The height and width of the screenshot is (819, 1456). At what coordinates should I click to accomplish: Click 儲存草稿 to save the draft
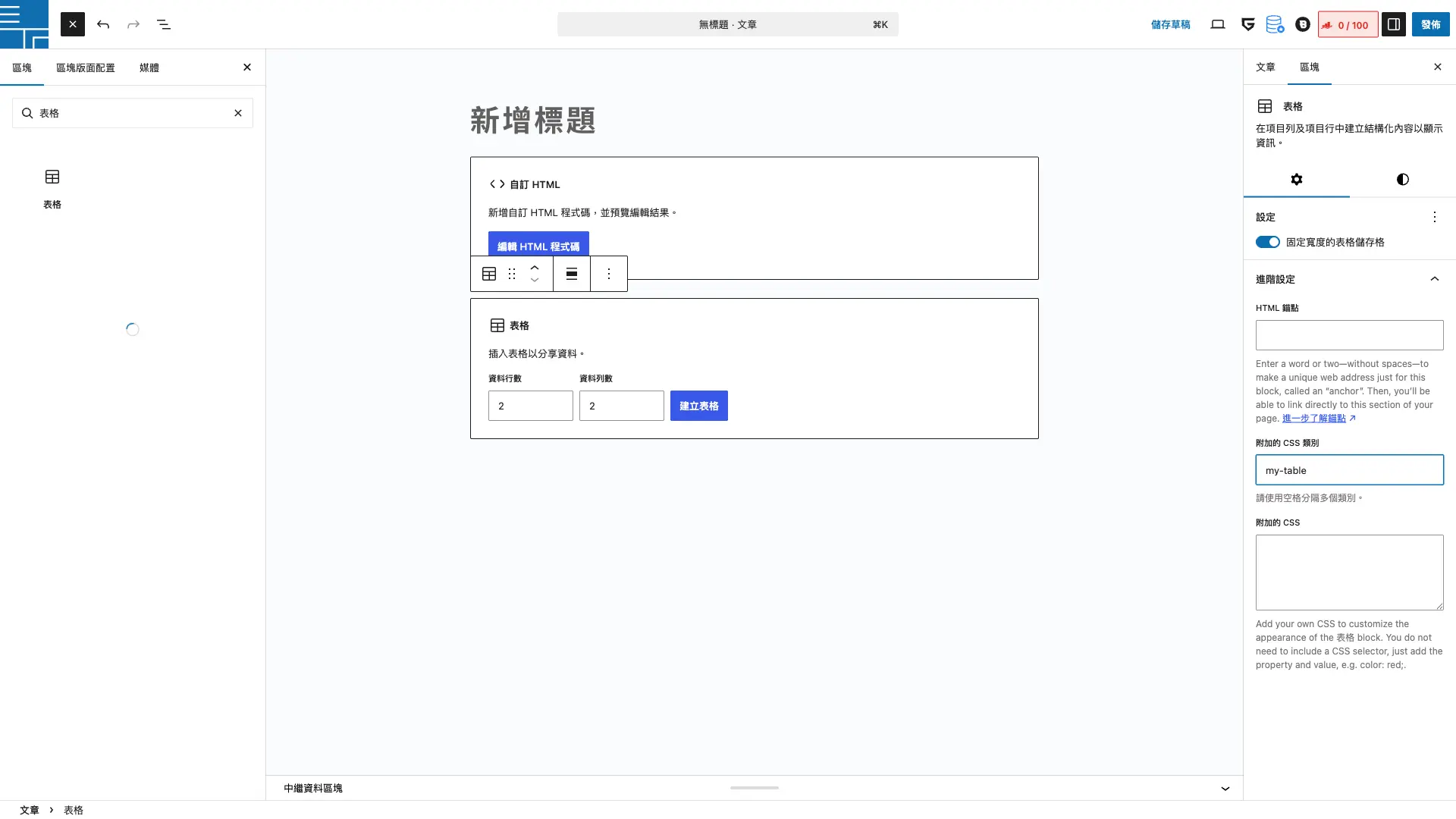point(1170,24)
